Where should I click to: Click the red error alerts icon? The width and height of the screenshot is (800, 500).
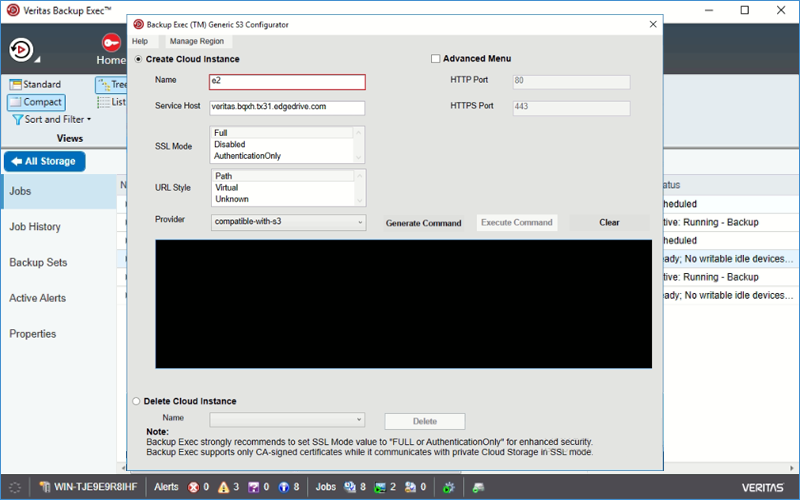point(193,487)
